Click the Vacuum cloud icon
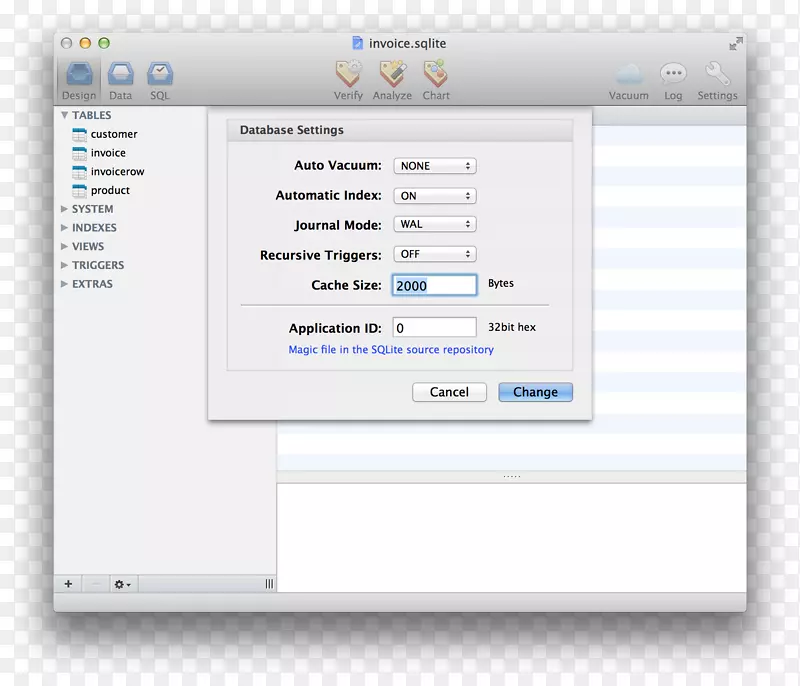The height and width of the screenshot is (686, 800). [x=628, y=75]
